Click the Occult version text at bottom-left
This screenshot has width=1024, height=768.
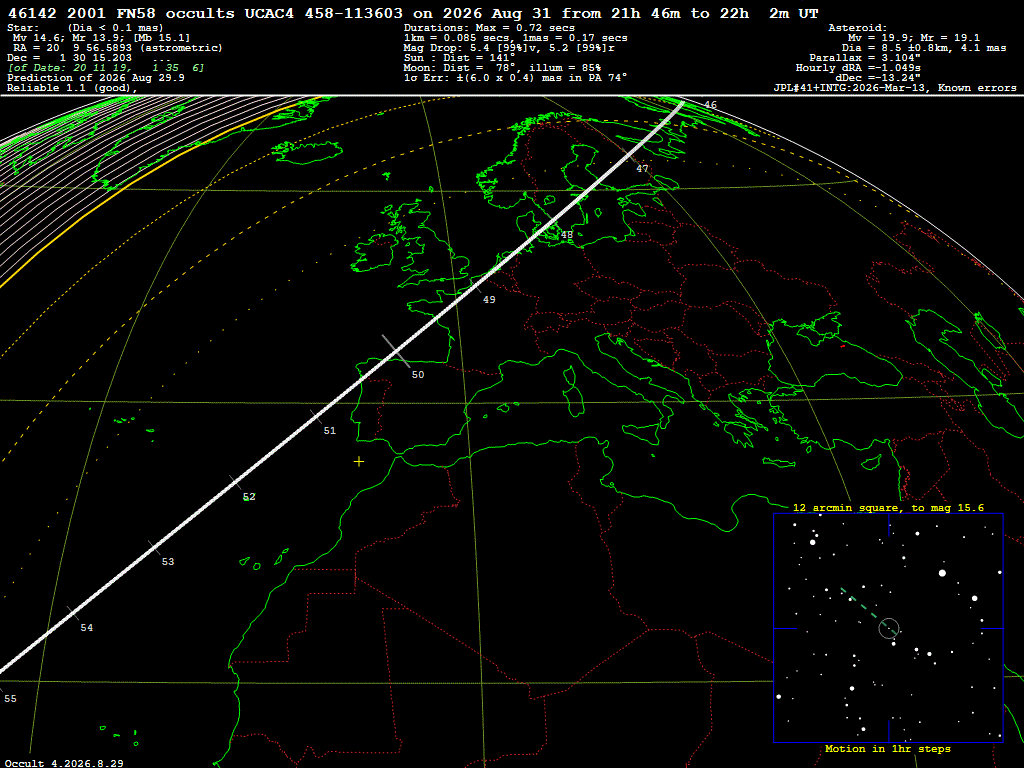tap(64, 763)
